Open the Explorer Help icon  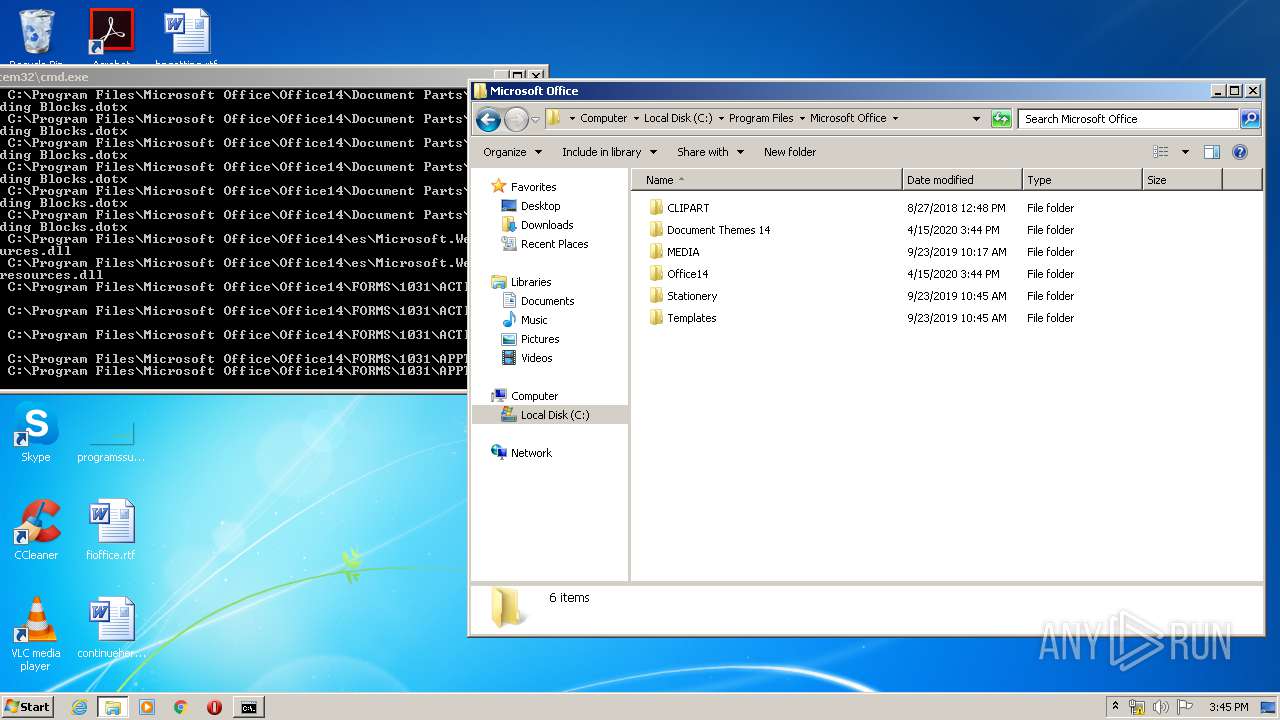tap(1240, 152)
